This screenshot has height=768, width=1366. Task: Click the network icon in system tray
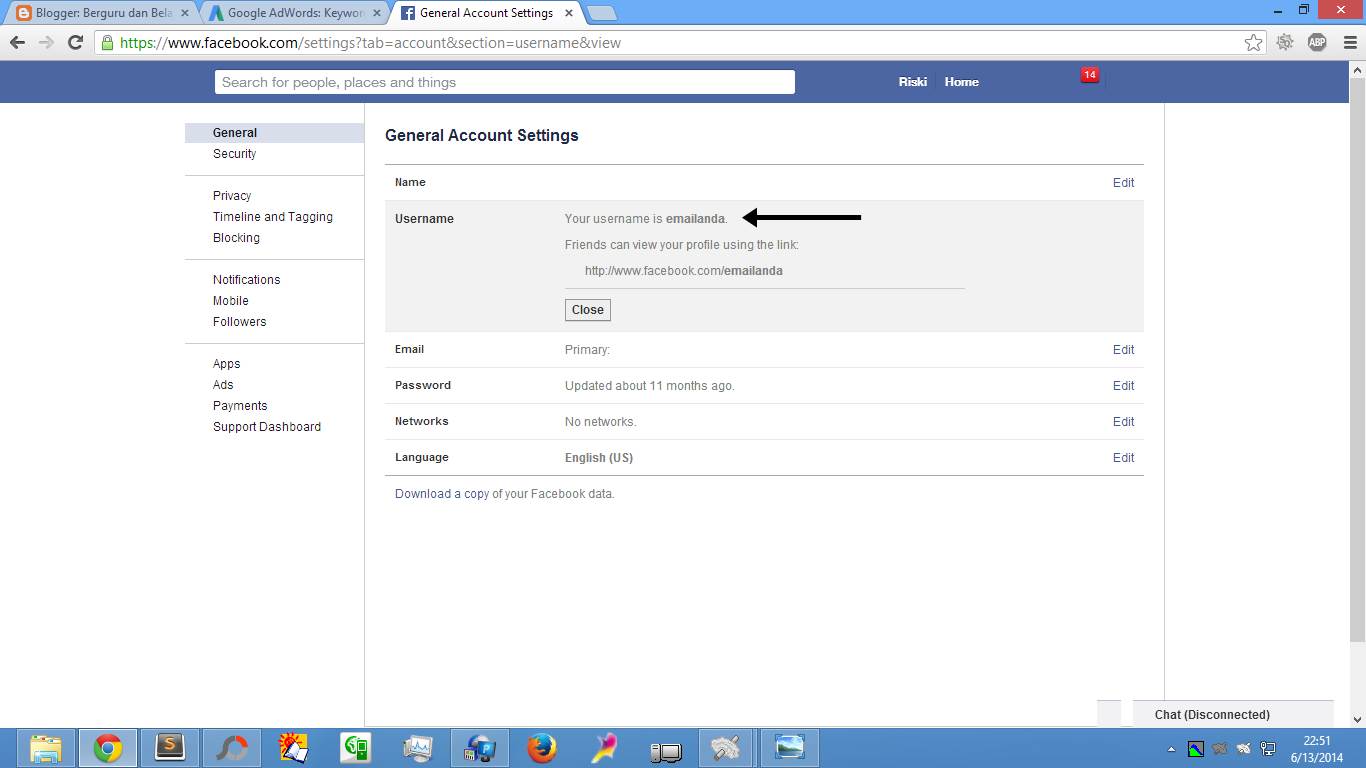[1268, 748]
